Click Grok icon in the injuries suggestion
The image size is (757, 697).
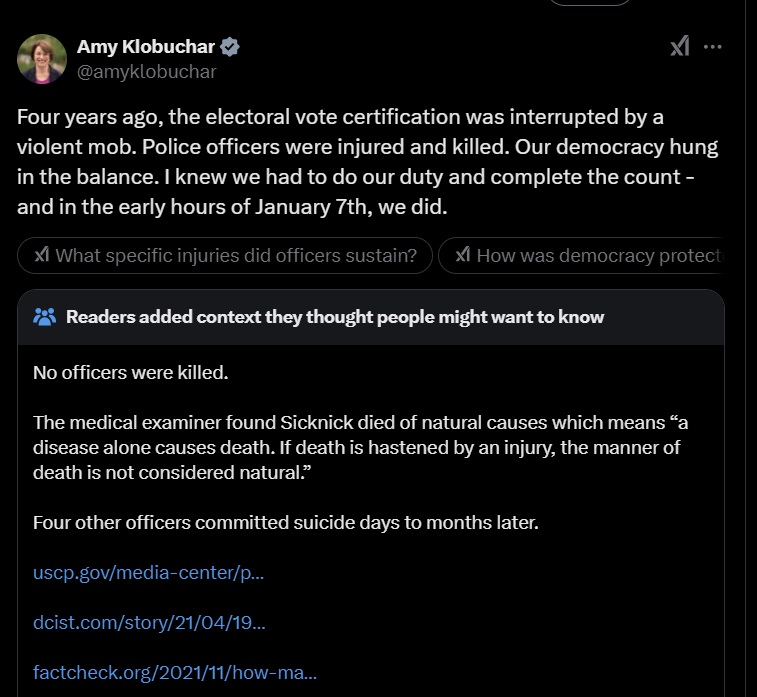tap(41, 256)
